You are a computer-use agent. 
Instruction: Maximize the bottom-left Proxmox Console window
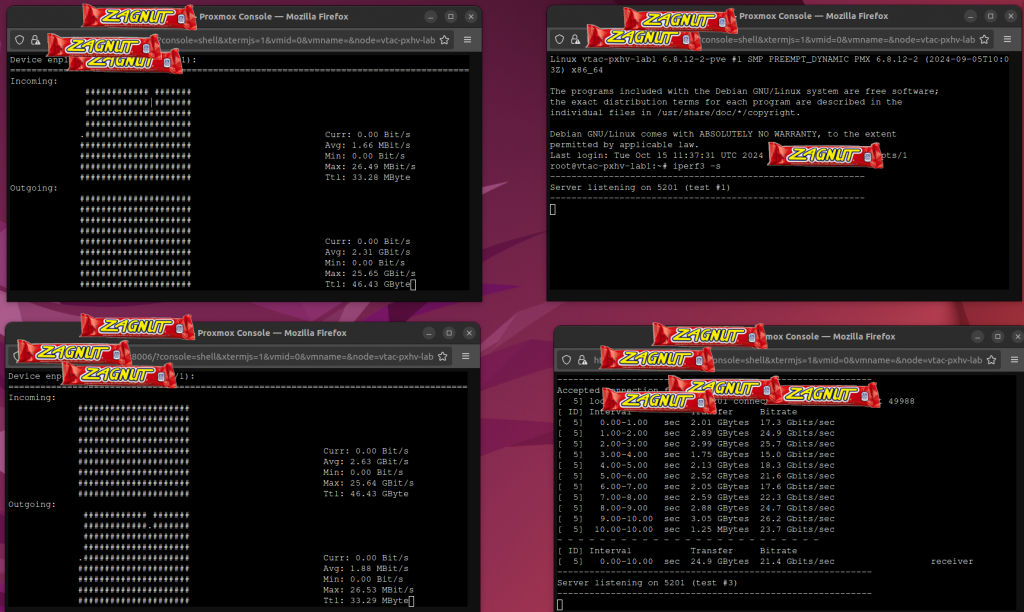point(449,333)
